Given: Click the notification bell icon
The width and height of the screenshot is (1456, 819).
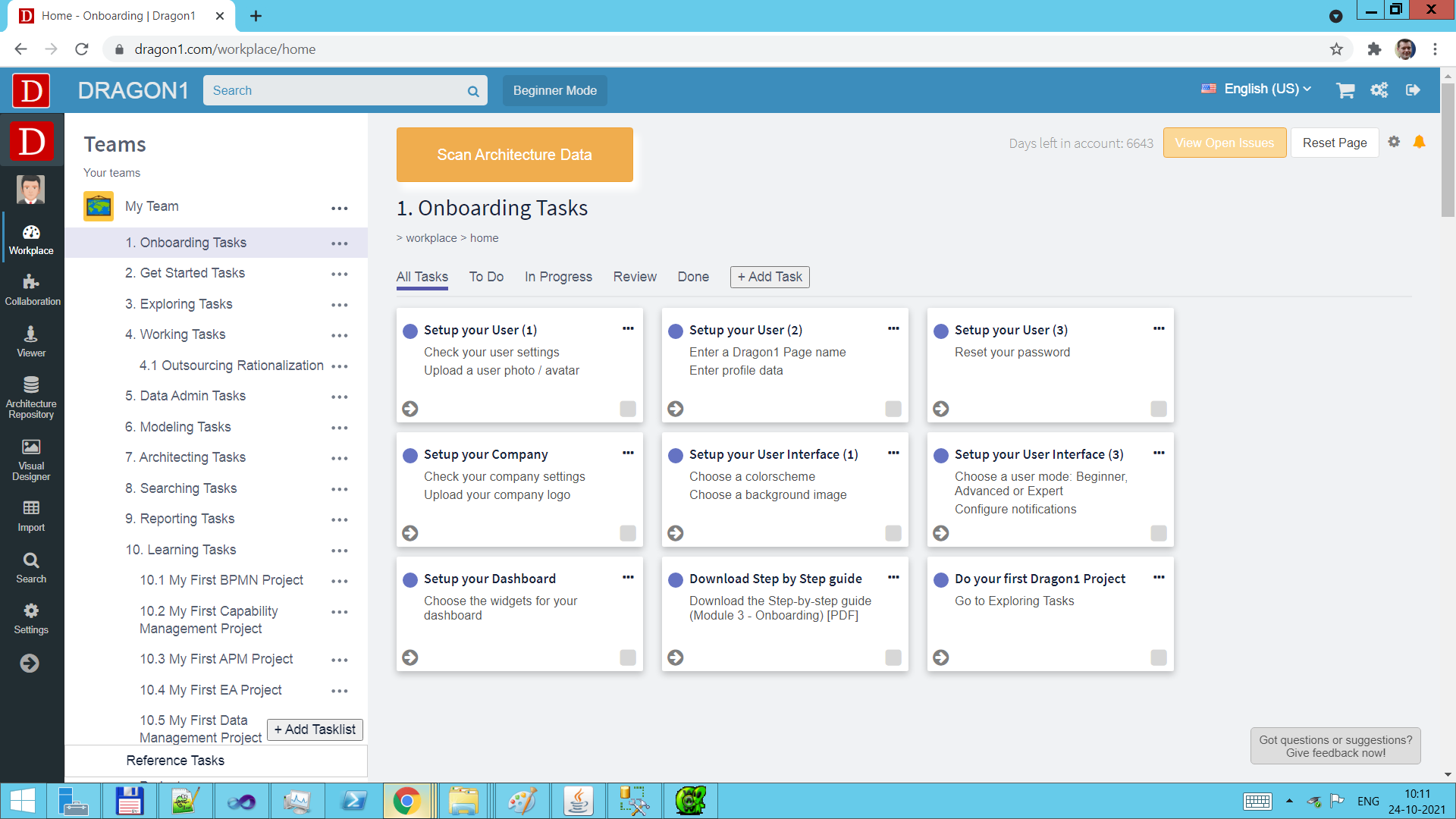Looking at the screenshot, I should pos(1419,142).
